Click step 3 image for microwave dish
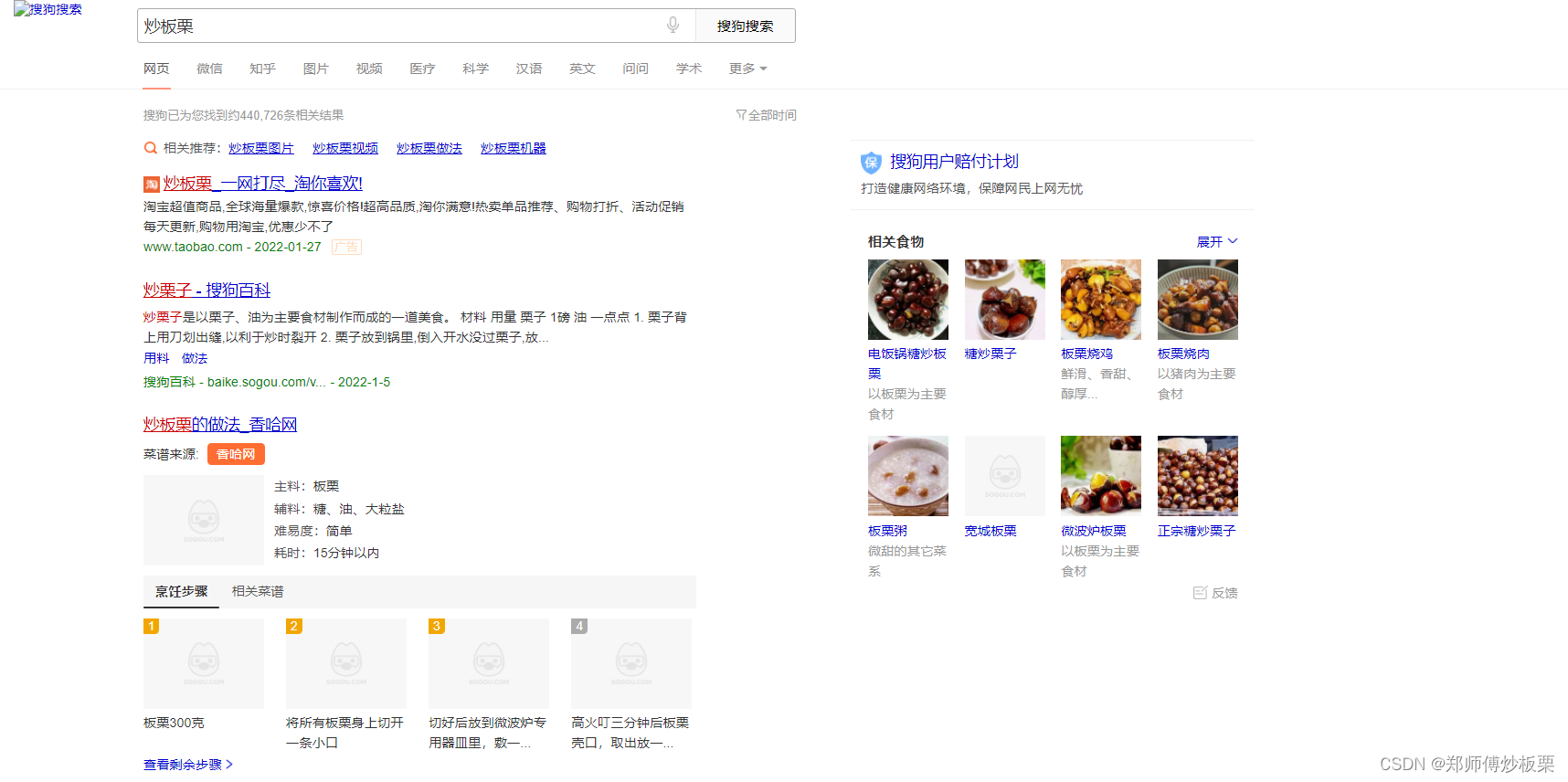 point(489,663)
